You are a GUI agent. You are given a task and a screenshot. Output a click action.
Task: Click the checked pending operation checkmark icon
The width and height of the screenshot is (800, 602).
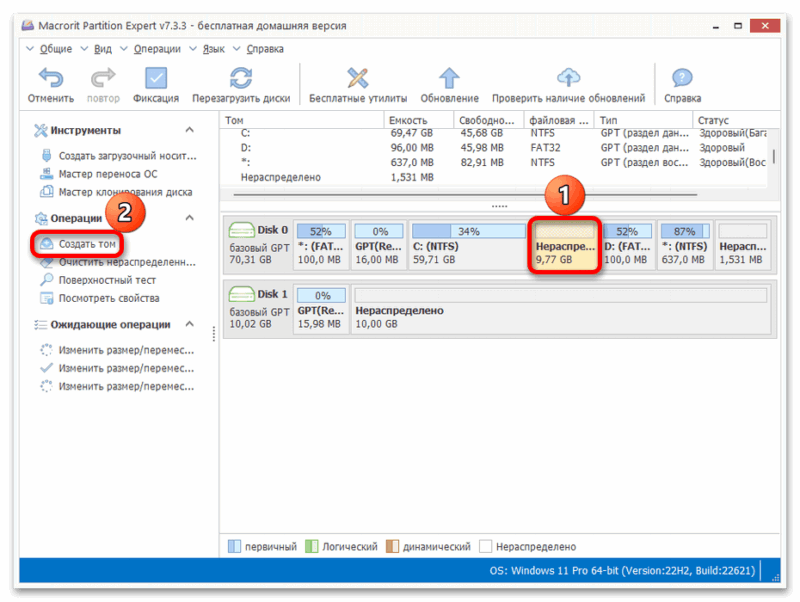tap(46, 368)
